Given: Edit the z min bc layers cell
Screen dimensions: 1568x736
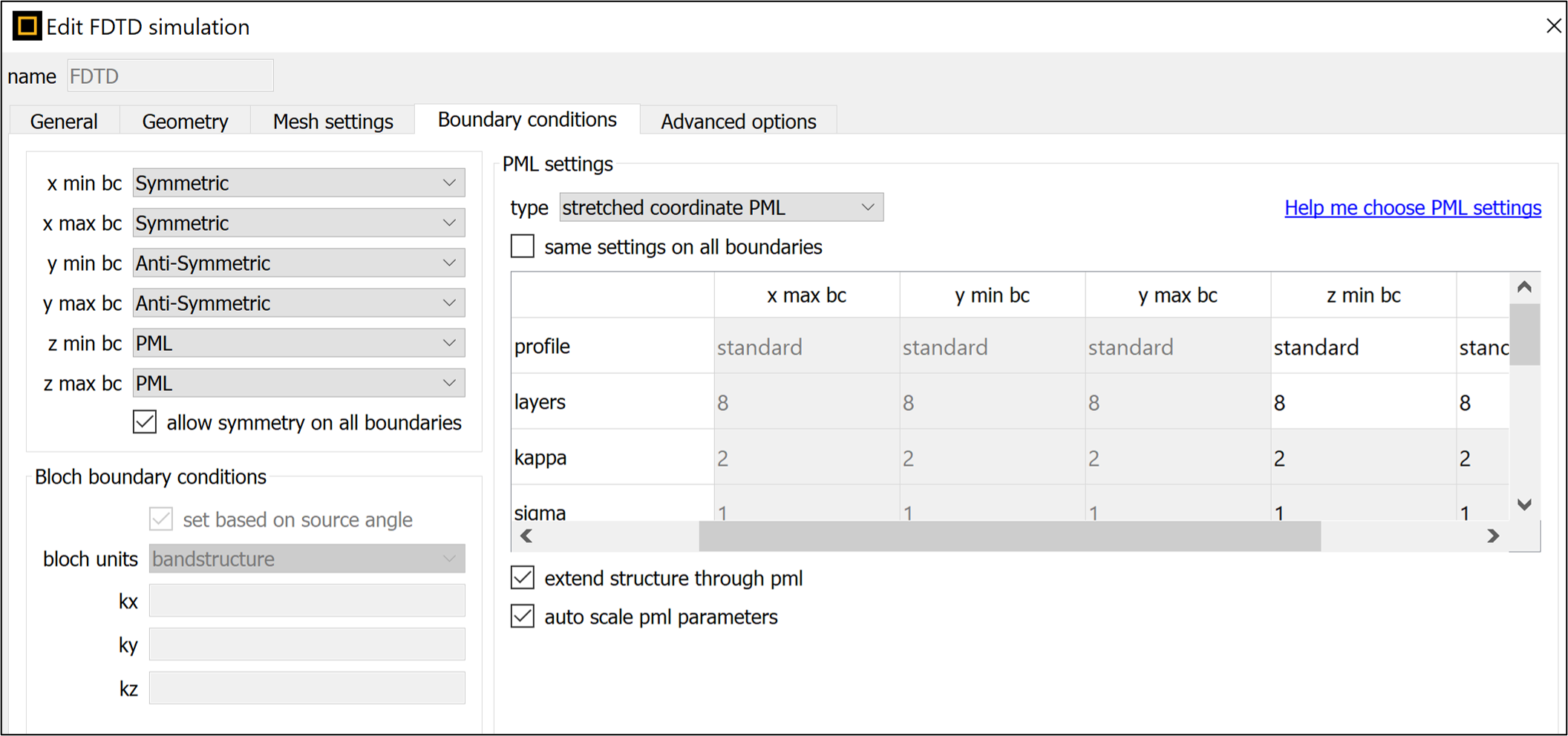Looking at the screenshot, I should (1362, 403).
